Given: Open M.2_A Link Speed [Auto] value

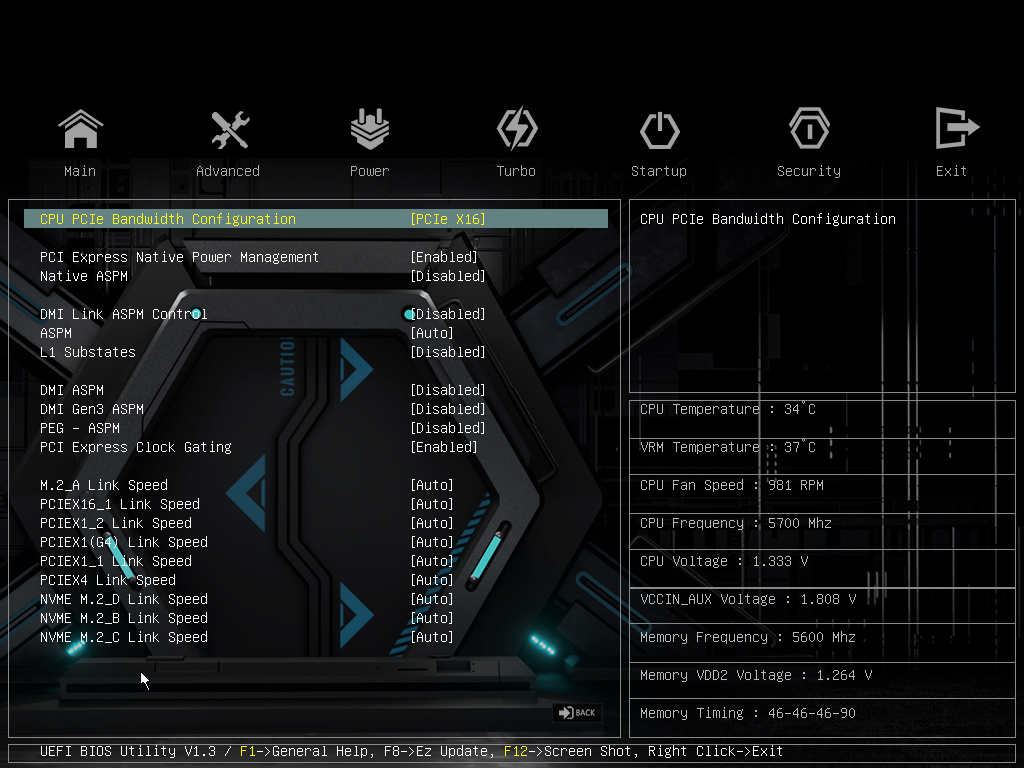Looking at the screenshot, I should coord(432,485).
